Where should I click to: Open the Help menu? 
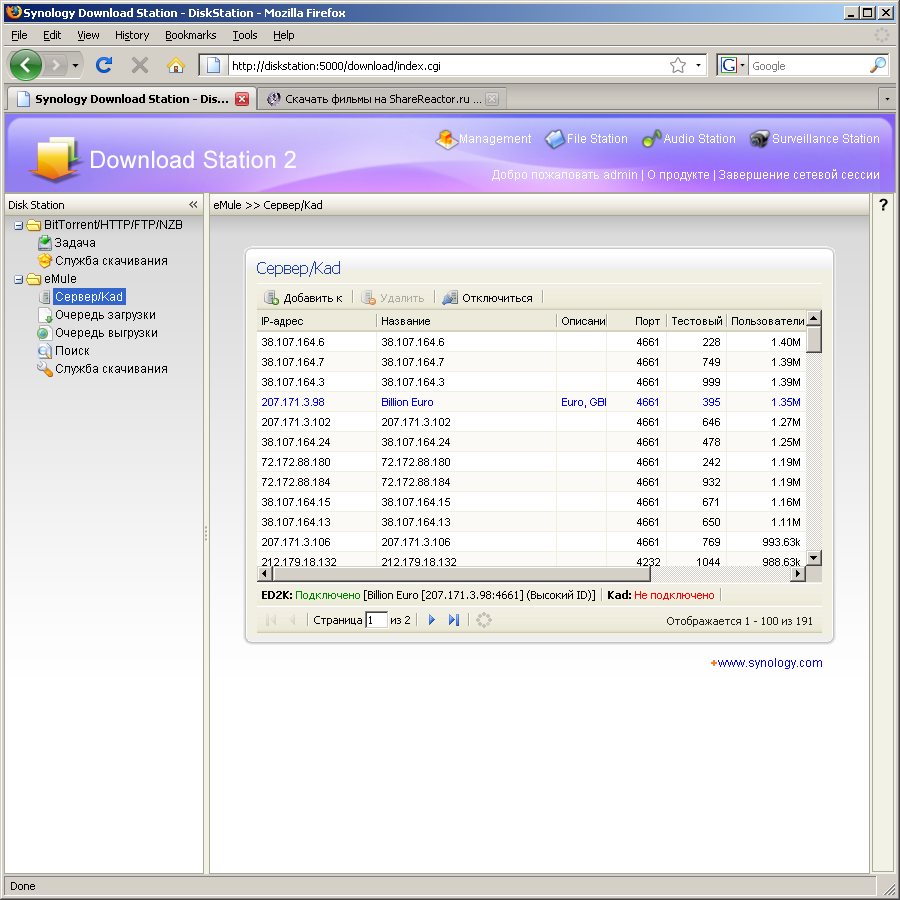tap(284, 35)
